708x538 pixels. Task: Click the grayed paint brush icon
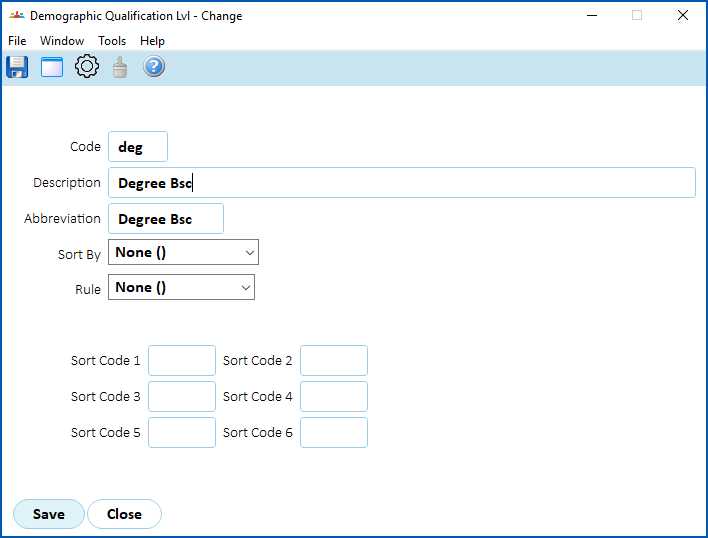coord(120,67)
